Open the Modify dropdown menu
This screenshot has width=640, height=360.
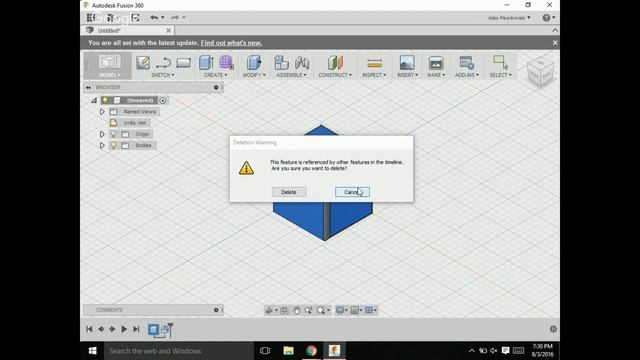[x=254, y=75]
